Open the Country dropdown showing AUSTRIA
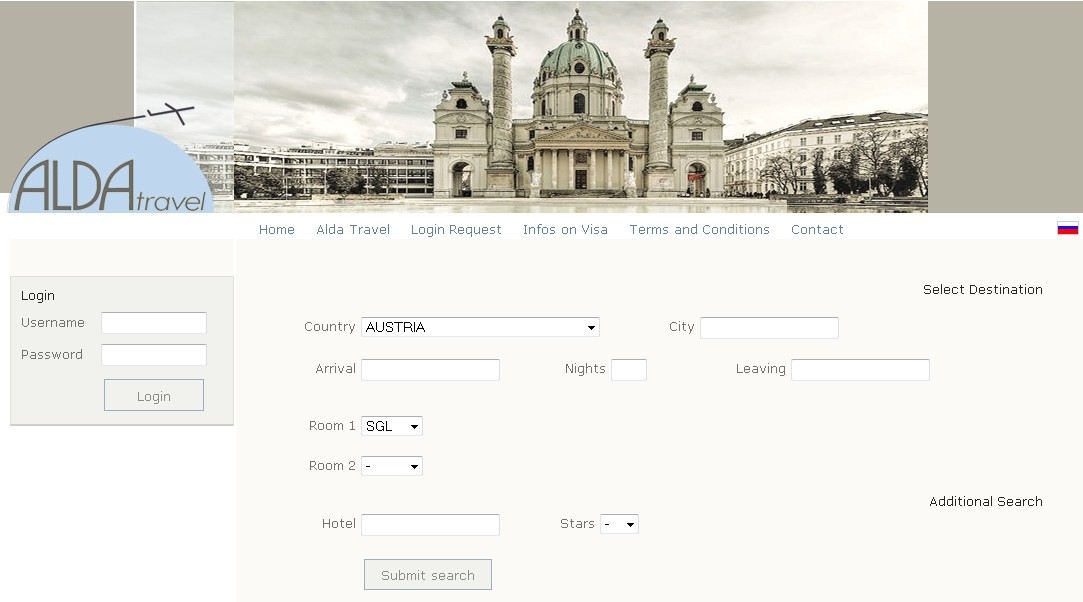This screenshot has height=602, width=1083. [480, 327]
